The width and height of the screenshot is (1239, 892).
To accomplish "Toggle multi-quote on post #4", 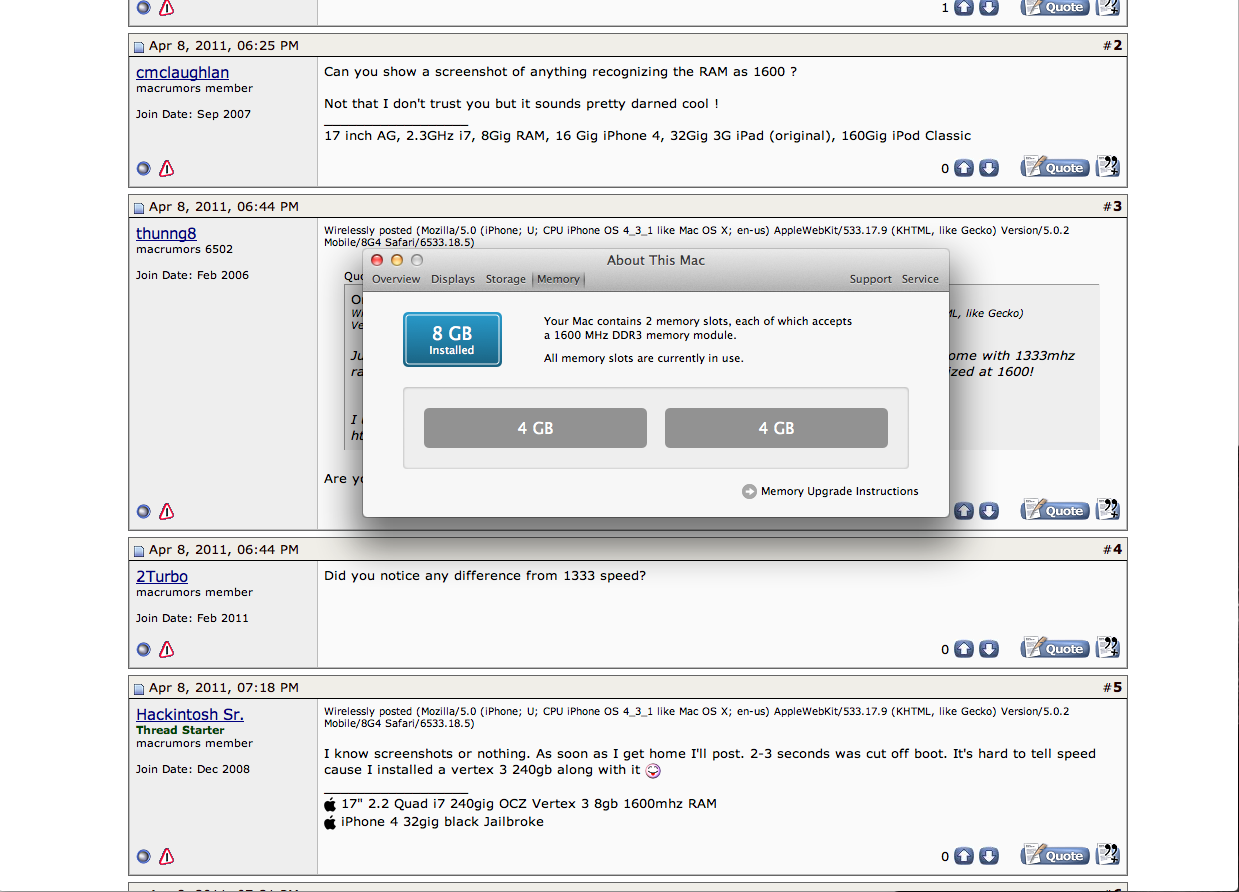I will point(1108,648).
